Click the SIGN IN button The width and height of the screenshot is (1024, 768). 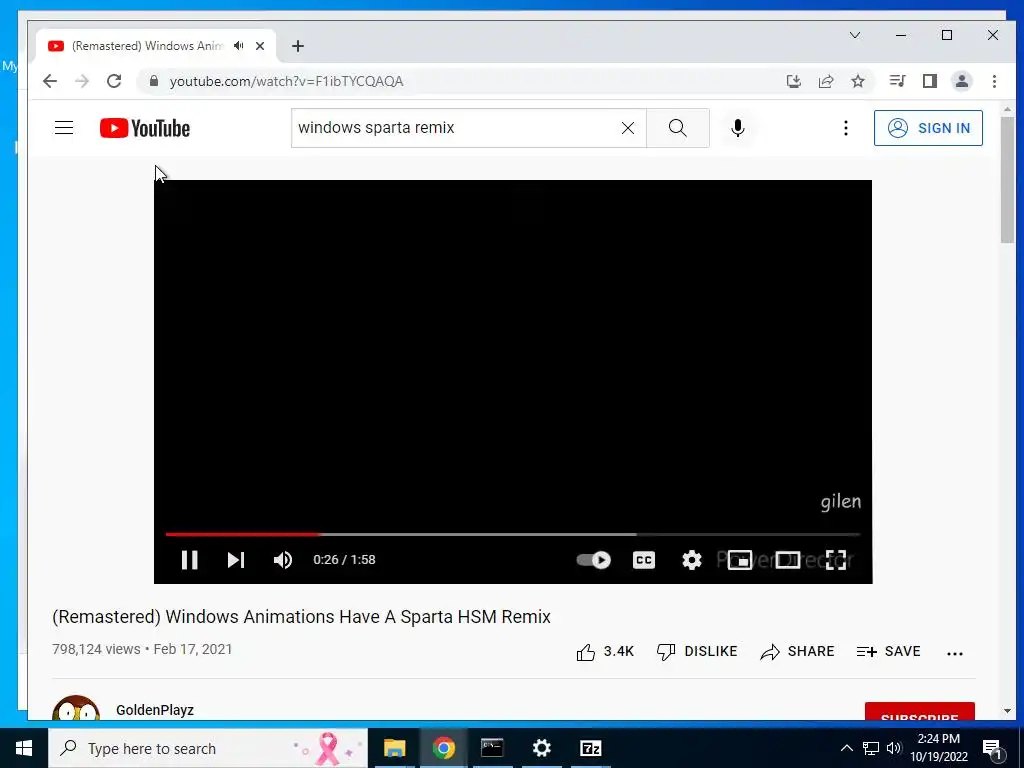[928, 128]
